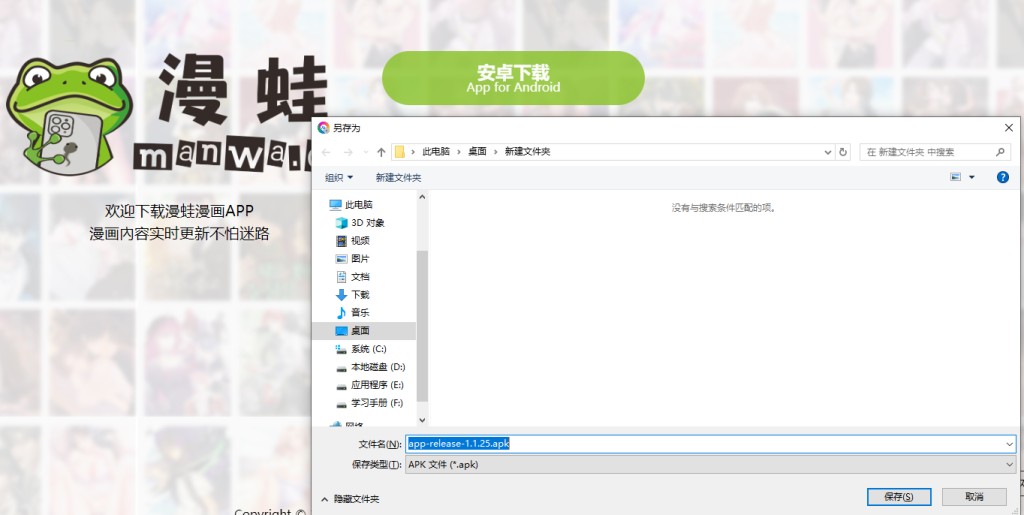Screen dimensions: 1024x515
Task: Select 学习手册 (F:) drive
Action: 377,403
